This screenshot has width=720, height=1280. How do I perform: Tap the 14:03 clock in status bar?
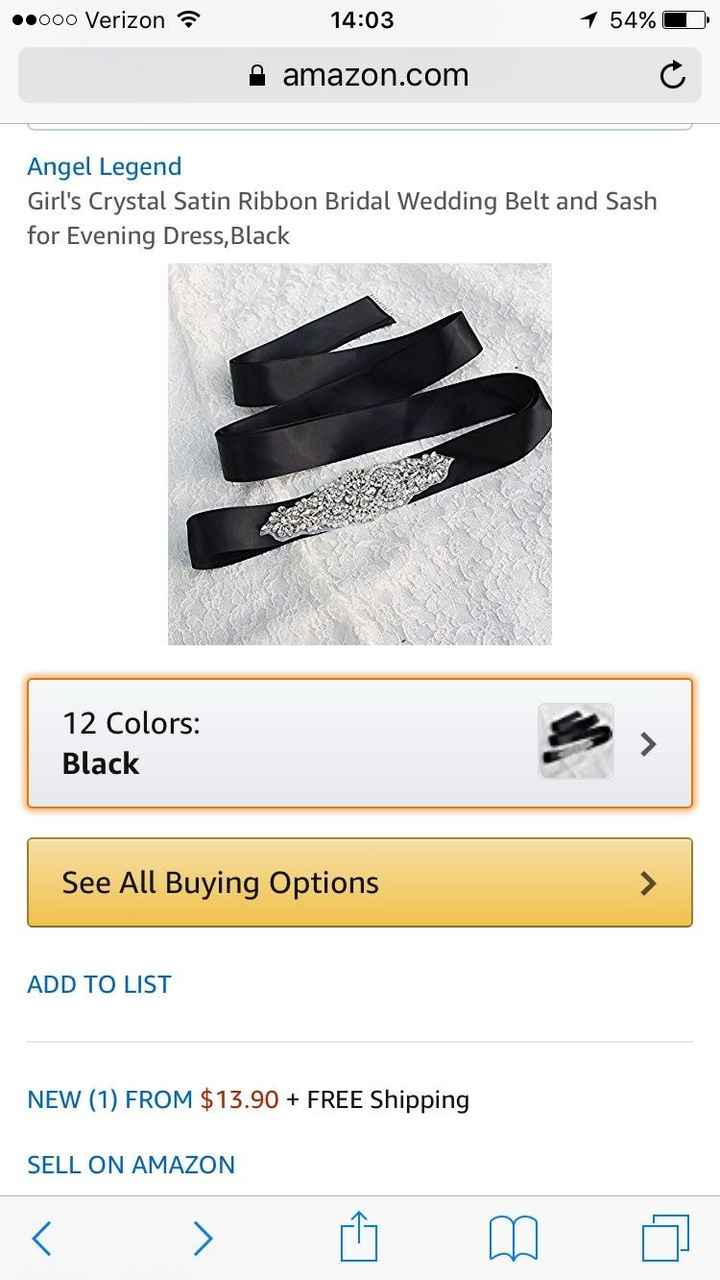click(359, 17)
